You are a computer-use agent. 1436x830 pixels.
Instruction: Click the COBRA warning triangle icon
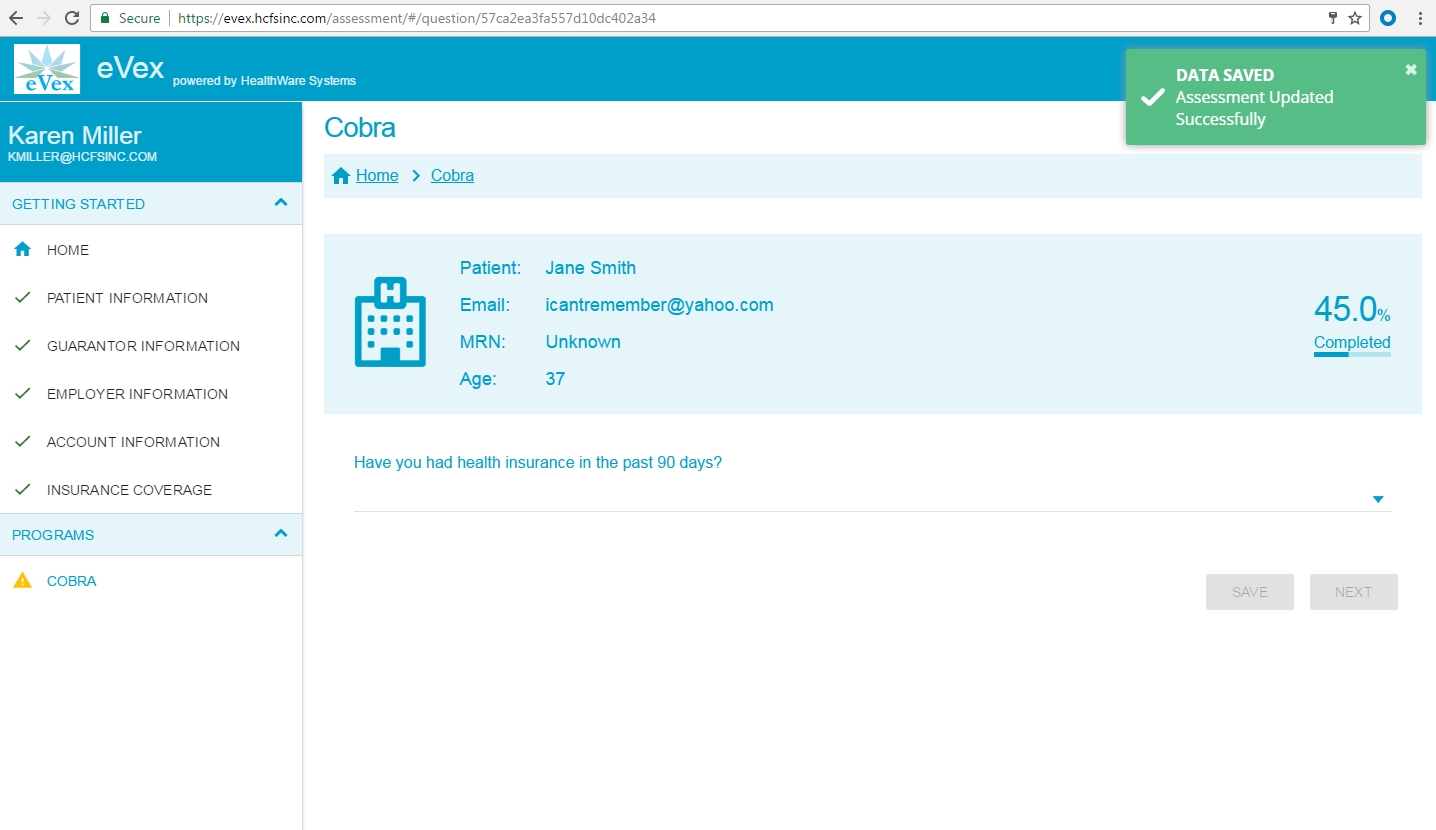22,581
